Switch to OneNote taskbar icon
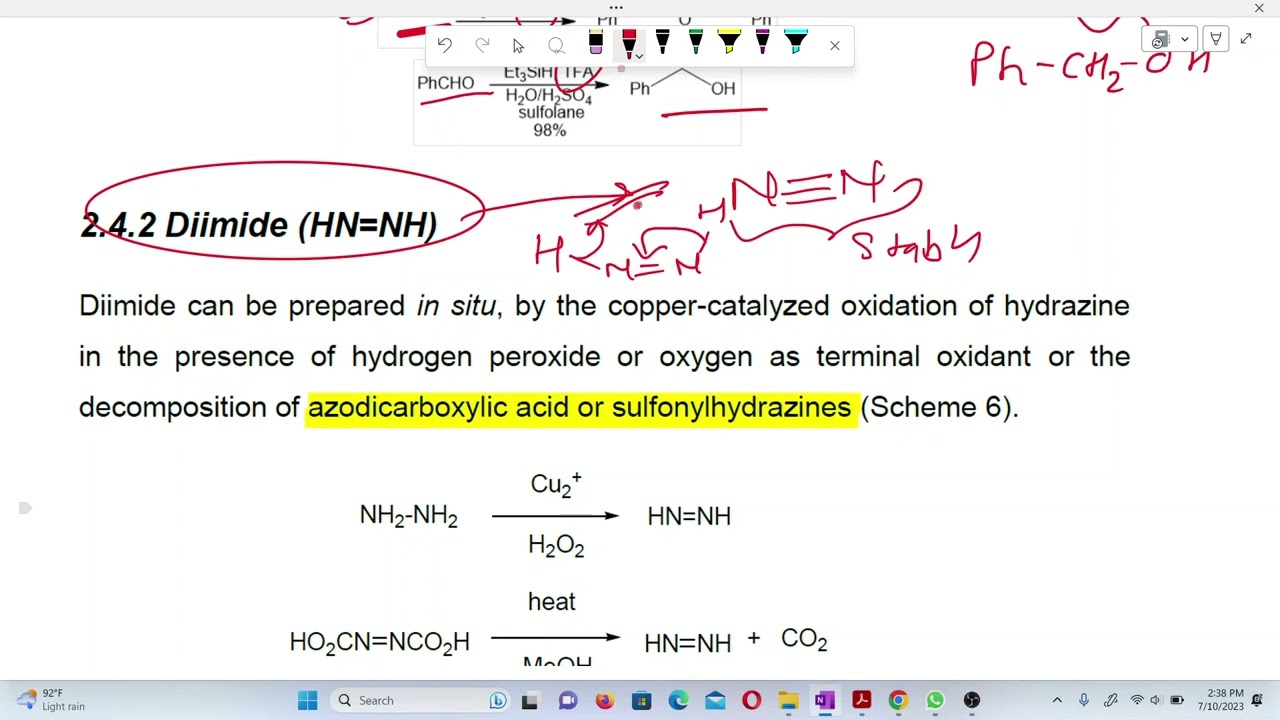The width and height of the screenshot is (1280, 720). pos(824,700)
